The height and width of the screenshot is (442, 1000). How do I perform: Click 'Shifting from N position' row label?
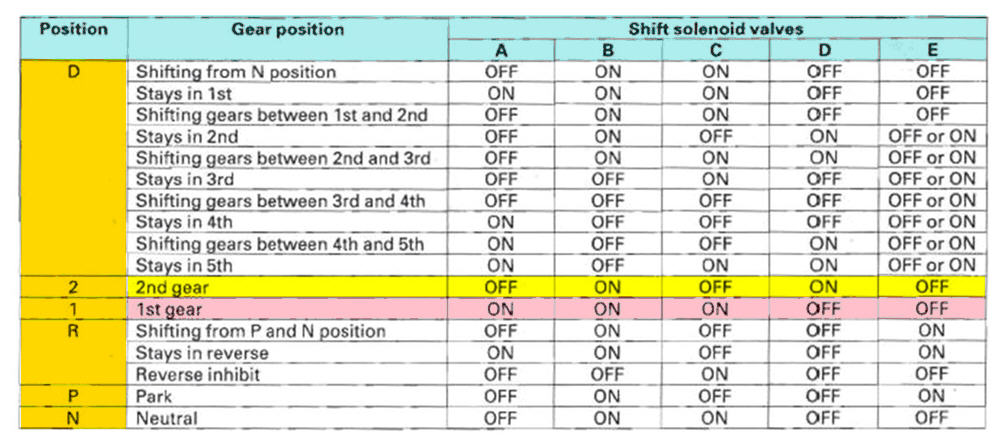[x=236, y=72]
